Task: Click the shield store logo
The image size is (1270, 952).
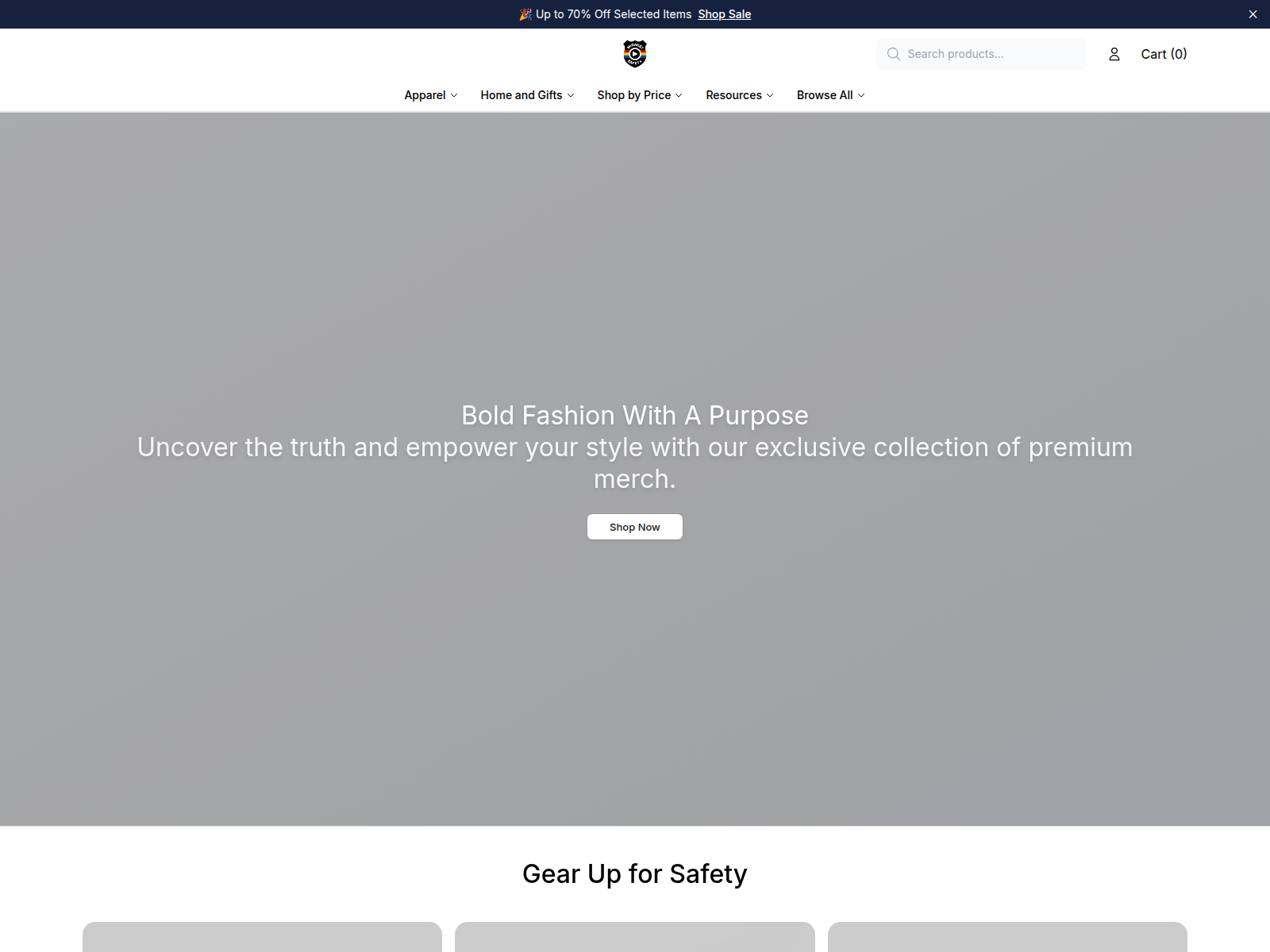Action: (635, 54)
